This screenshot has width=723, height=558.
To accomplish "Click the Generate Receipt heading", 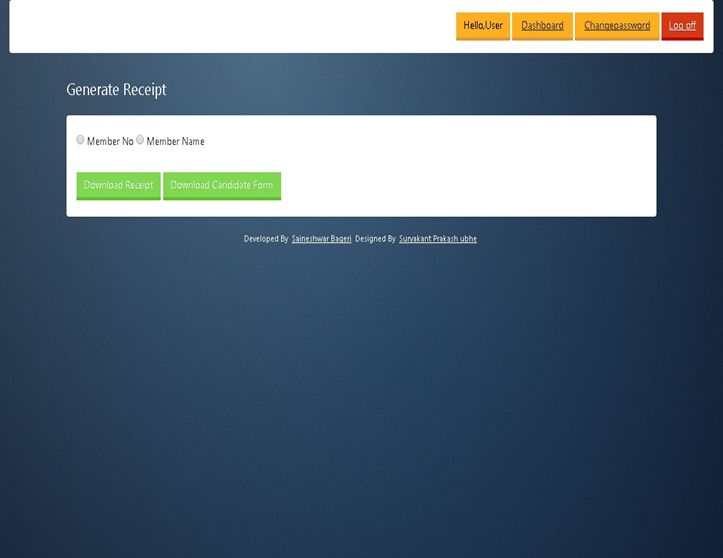I will pos(116,89).
